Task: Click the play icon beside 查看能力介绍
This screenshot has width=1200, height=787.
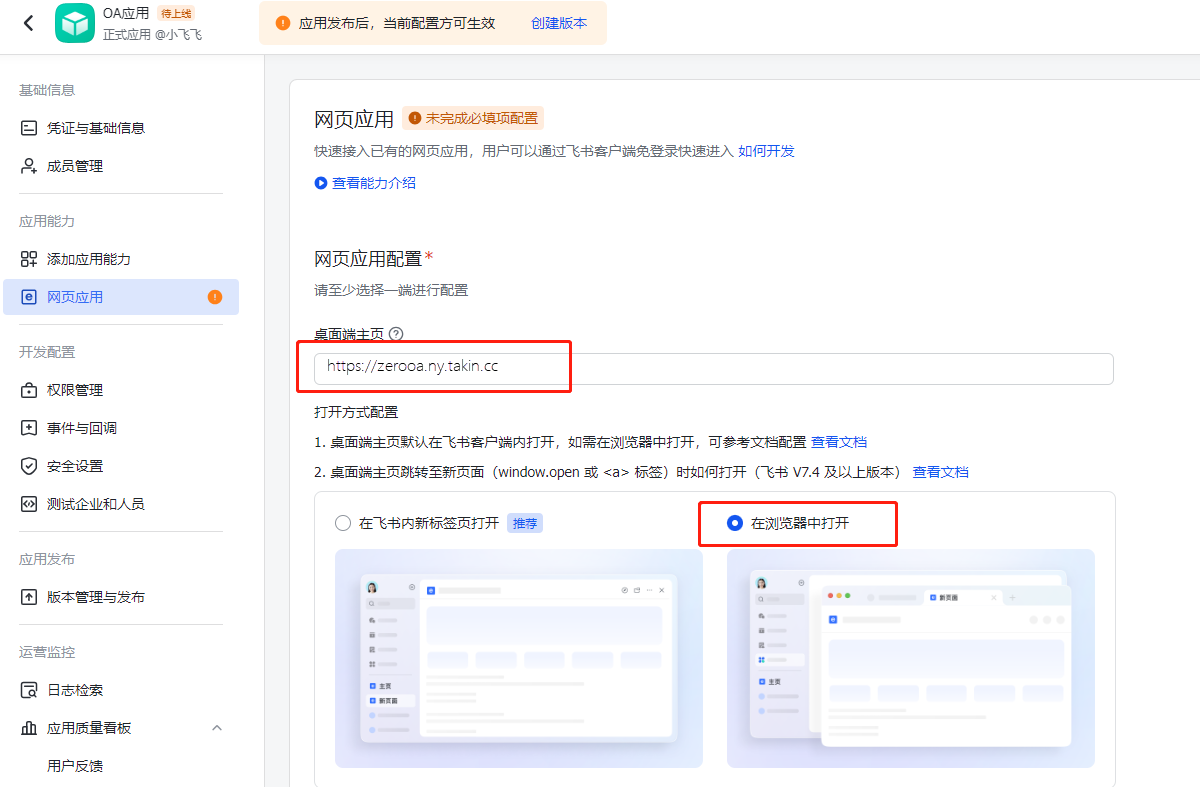Action: coord(321,183)
